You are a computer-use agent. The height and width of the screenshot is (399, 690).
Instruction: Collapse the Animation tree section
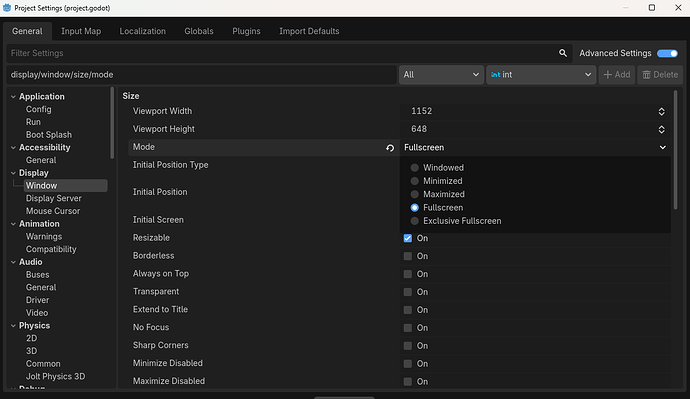click(x=13, y=224)
